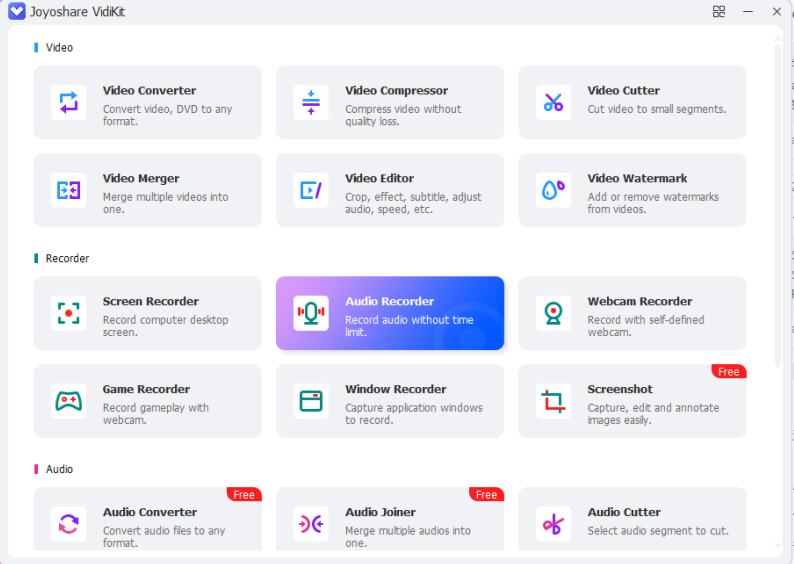This screenshot has height=564, width=794.
Task: Open Audio Converter via its title
Action: pyautogui.click(x=150, y=512)
